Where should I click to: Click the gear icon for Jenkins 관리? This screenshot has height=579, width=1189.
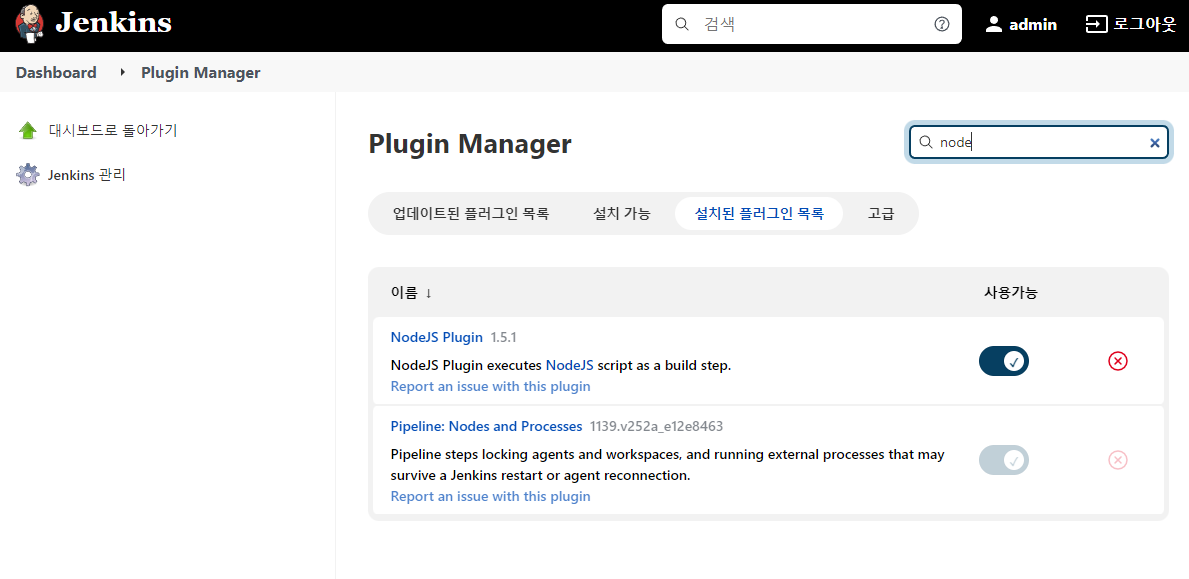[27, 175]
